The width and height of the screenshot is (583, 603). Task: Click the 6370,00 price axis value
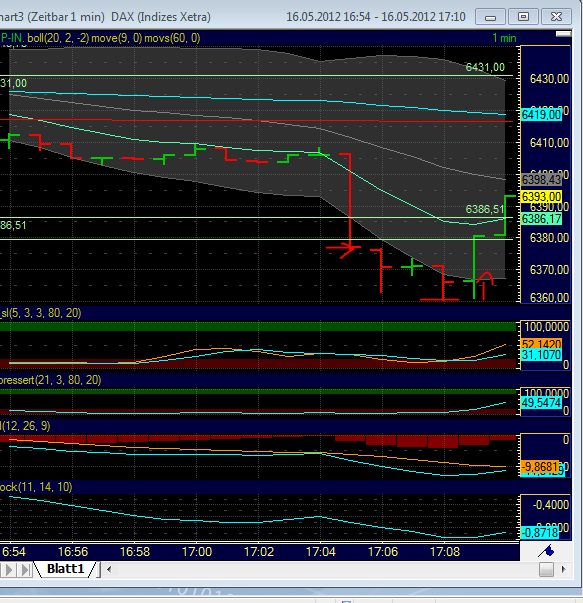549,270
